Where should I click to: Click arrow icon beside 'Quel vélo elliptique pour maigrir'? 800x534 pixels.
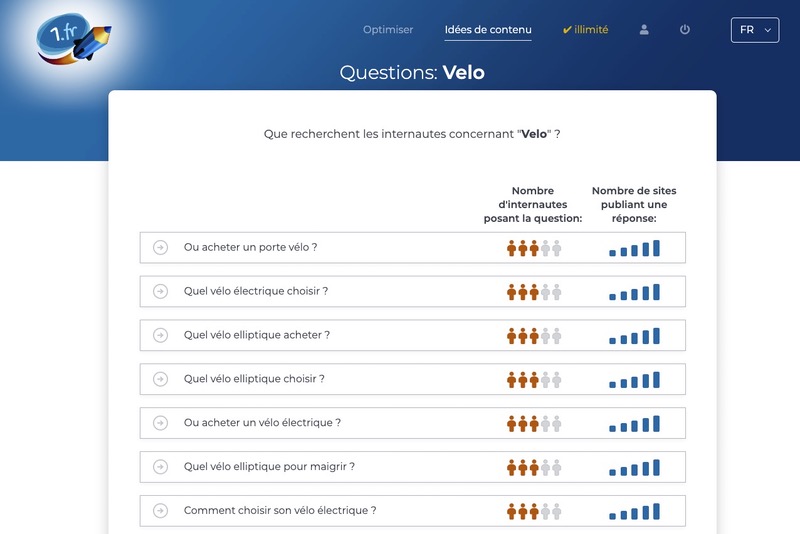160,467
